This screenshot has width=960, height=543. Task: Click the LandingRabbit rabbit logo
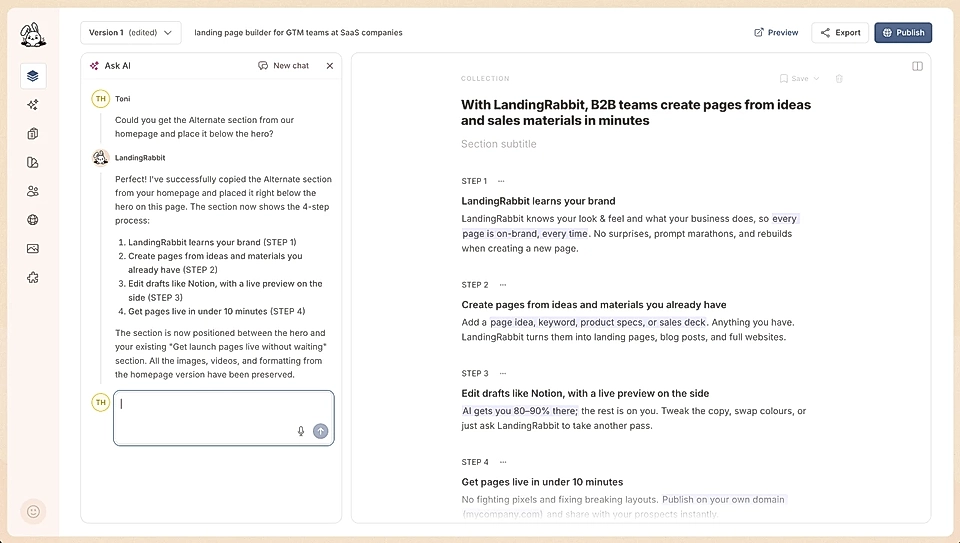[33, 35]
